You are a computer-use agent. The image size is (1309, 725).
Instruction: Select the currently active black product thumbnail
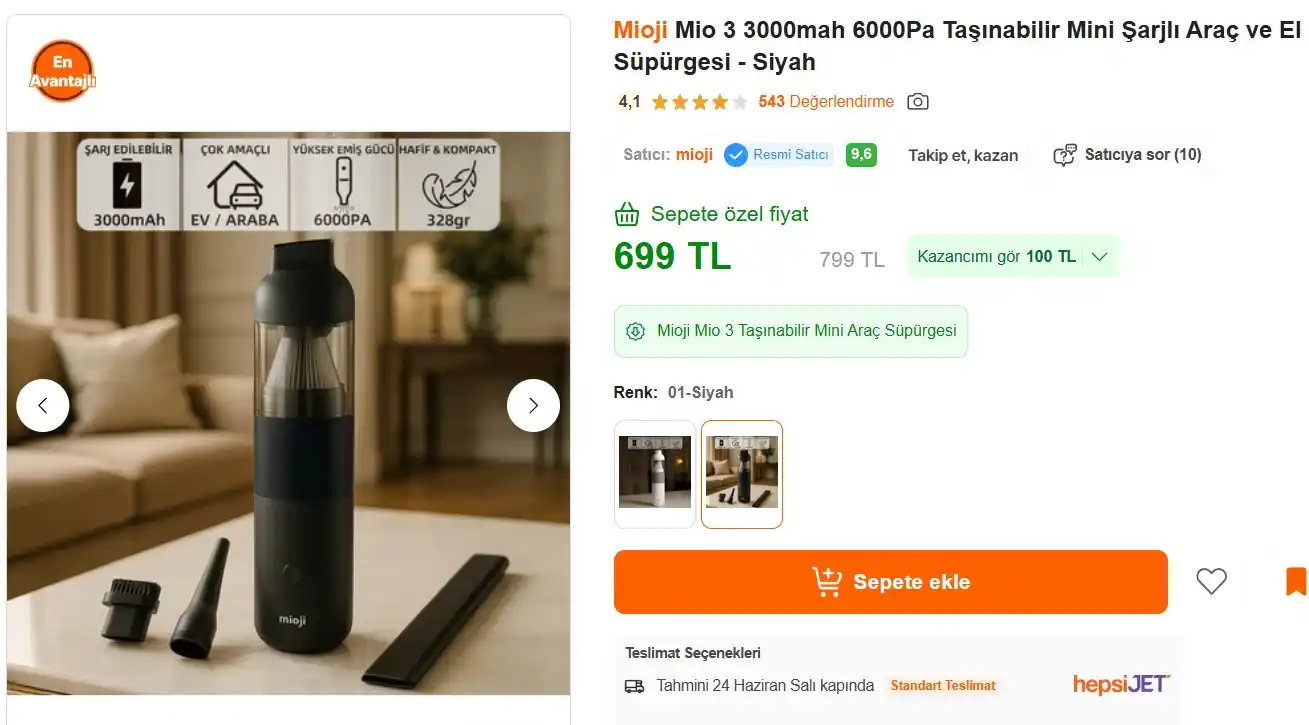[x=741, y=474]
